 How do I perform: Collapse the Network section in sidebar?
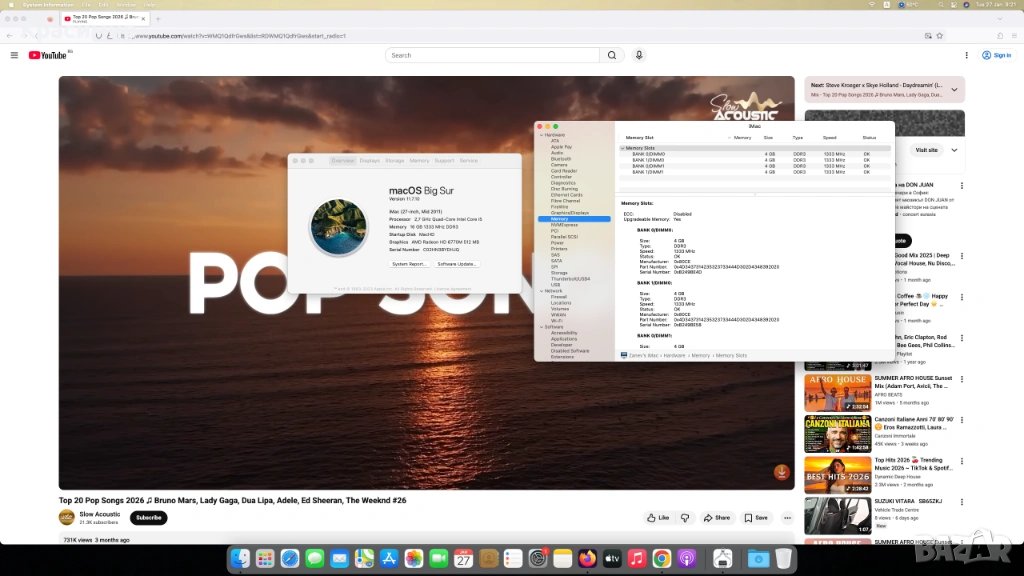(541, 290)
